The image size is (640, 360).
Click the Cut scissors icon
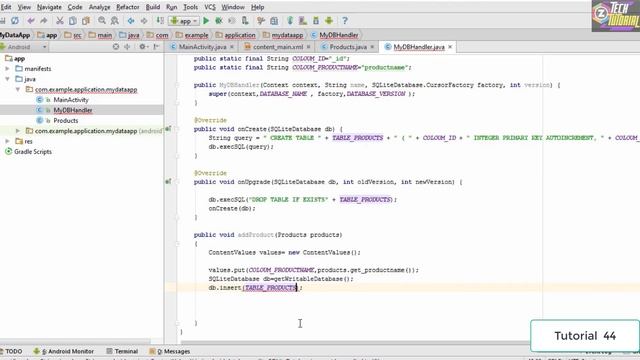click(x=60, y=20)
